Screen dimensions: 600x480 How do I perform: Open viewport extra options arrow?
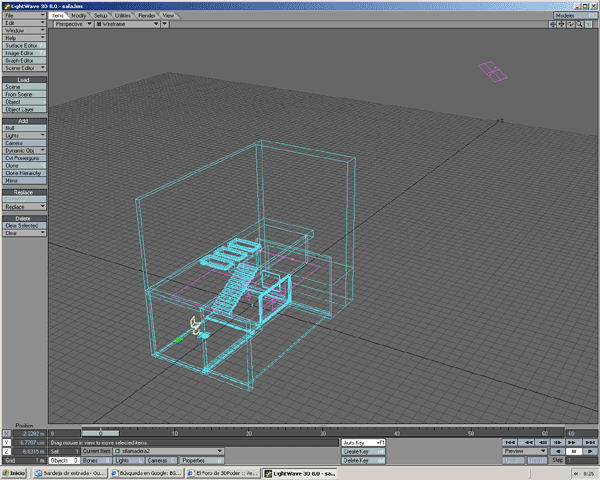point(165,24)
